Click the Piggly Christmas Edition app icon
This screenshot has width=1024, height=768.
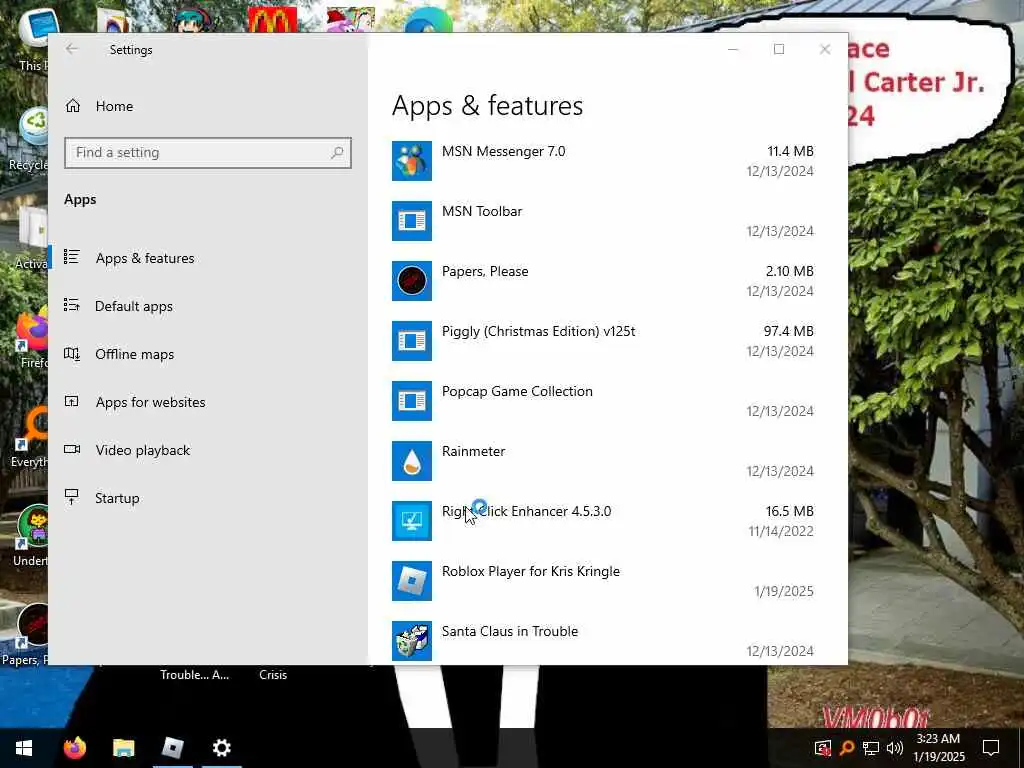click(x=411, y=341)
